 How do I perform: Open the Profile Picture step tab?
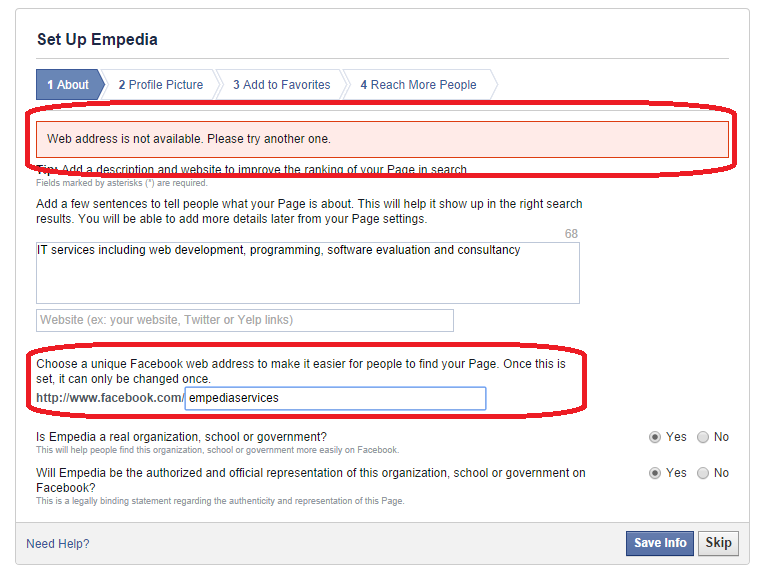(x=161, y=85)
